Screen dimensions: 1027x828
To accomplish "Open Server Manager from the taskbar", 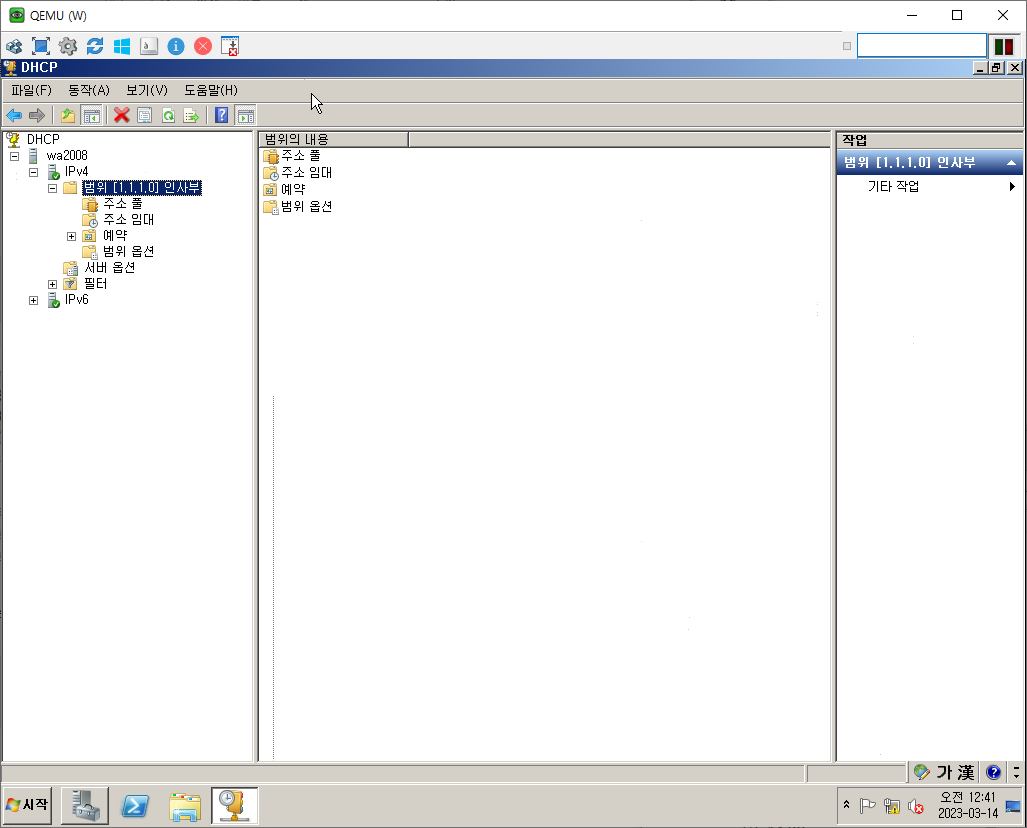I will (x=85, y=805).
